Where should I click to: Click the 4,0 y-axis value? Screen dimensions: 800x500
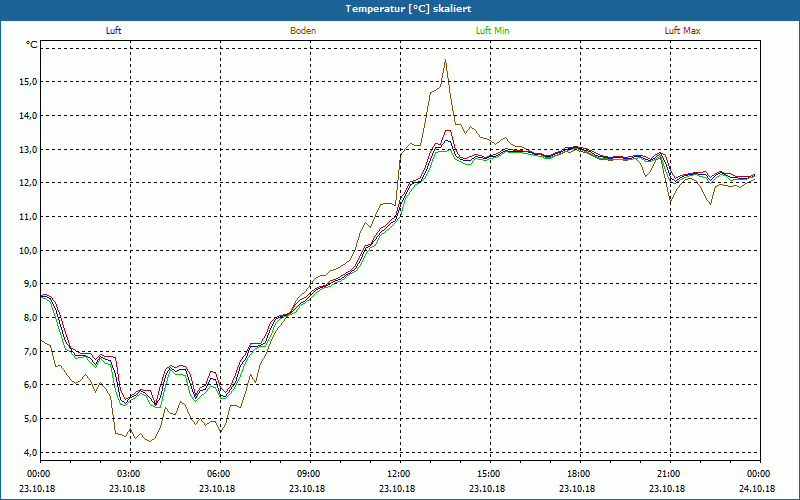tap(30, 452)
